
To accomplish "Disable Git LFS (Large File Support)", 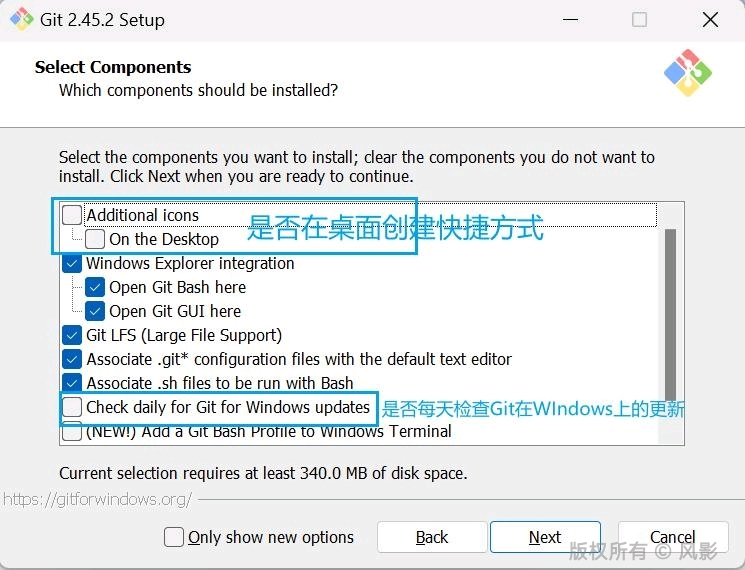I will [73, 335].
